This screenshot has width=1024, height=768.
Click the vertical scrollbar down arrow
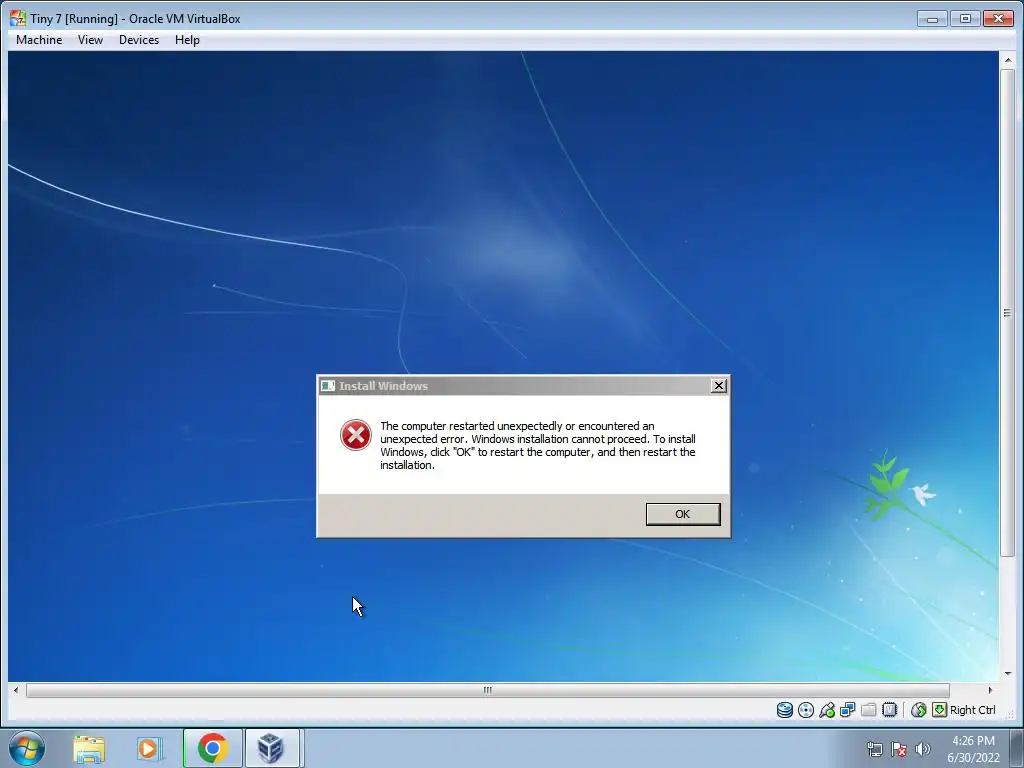[x=1008, y=673]
